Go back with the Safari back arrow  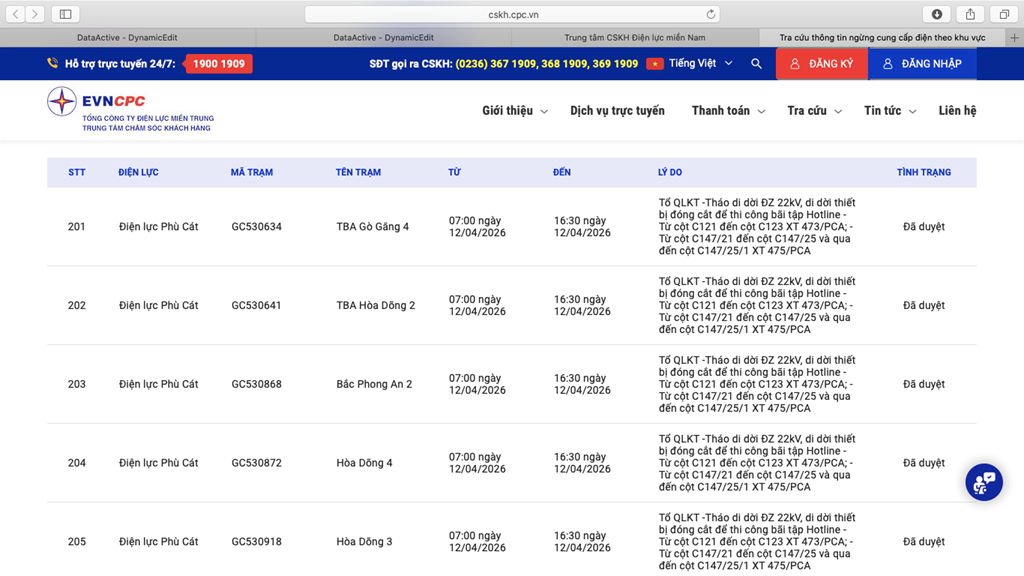point(16,14)
